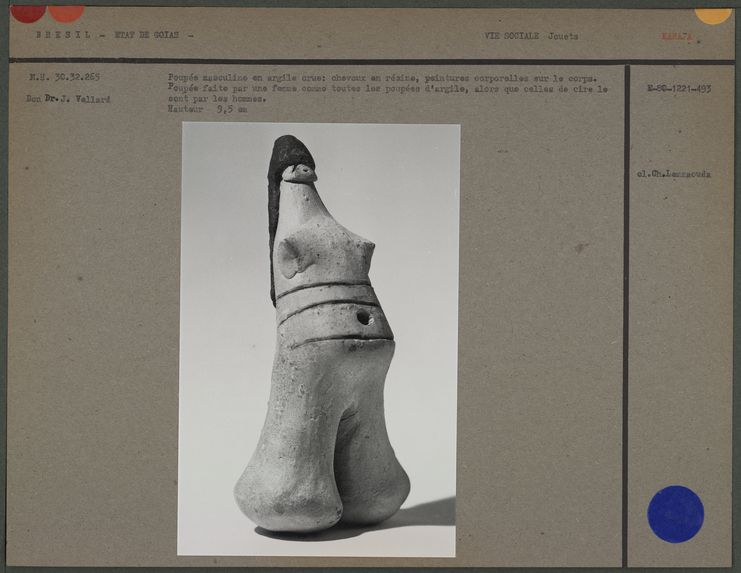The width and height of the screenshot is (741, 573).
Task: Click the yellow-orange dot at top right
Action: 713,14
